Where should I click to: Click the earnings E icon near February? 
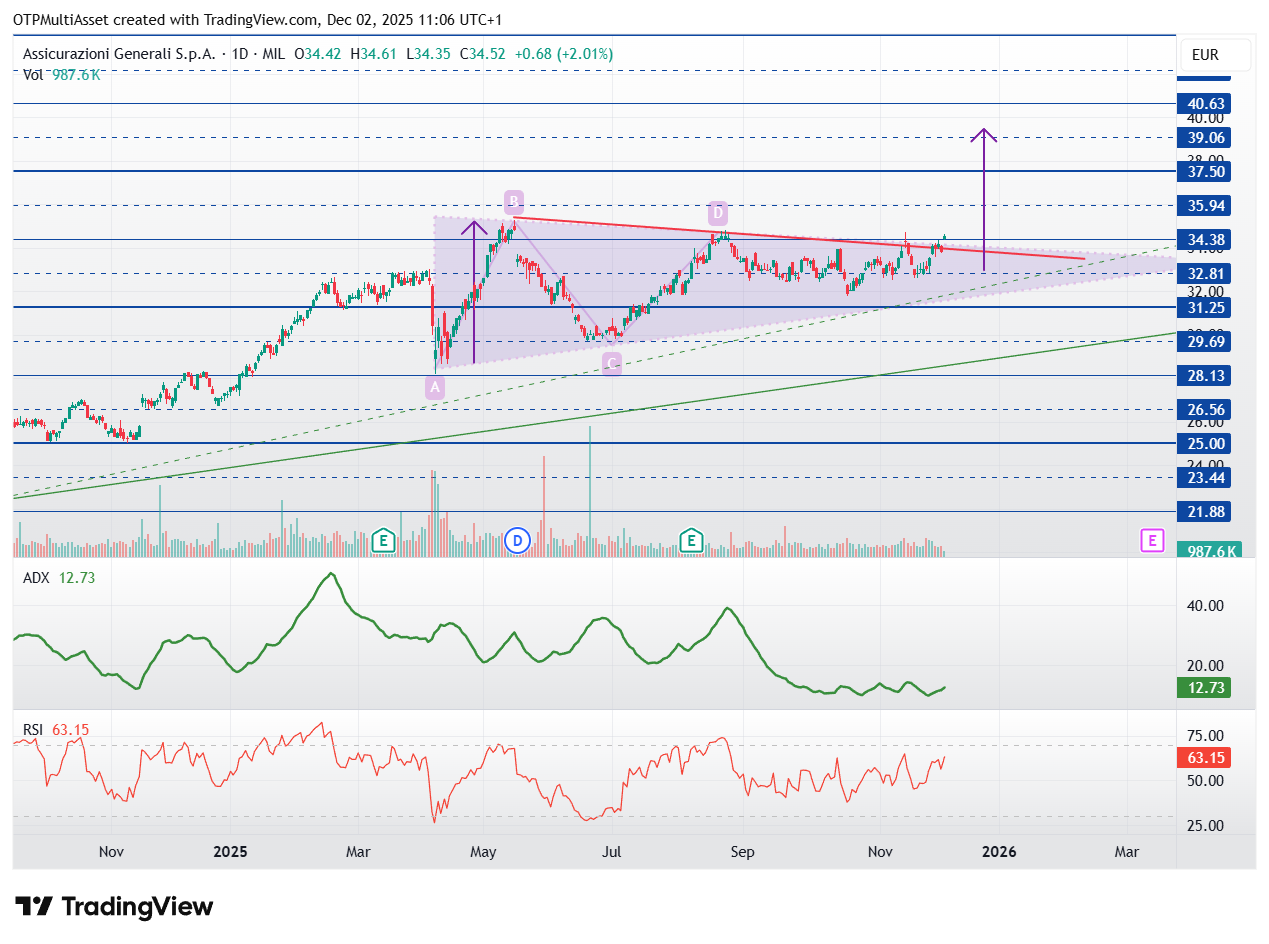(x=382, y=541)
